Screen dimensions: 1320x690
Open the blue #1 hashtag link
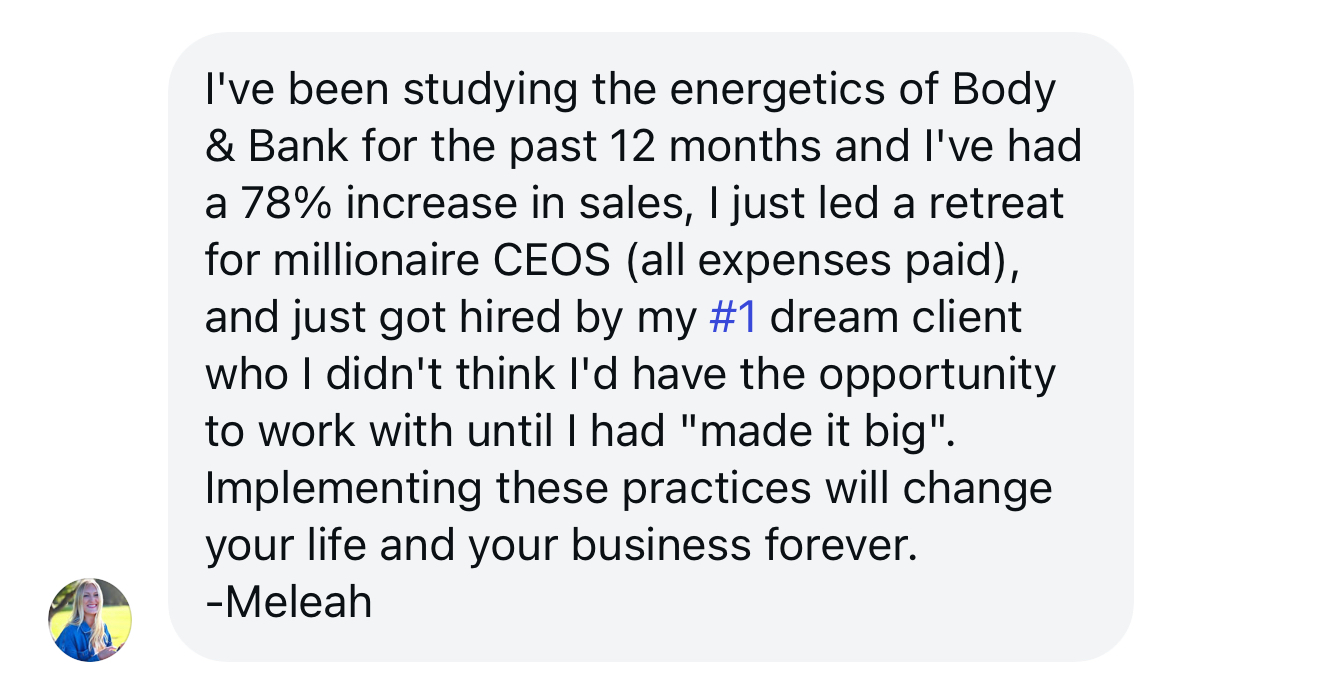pos(732,318)
